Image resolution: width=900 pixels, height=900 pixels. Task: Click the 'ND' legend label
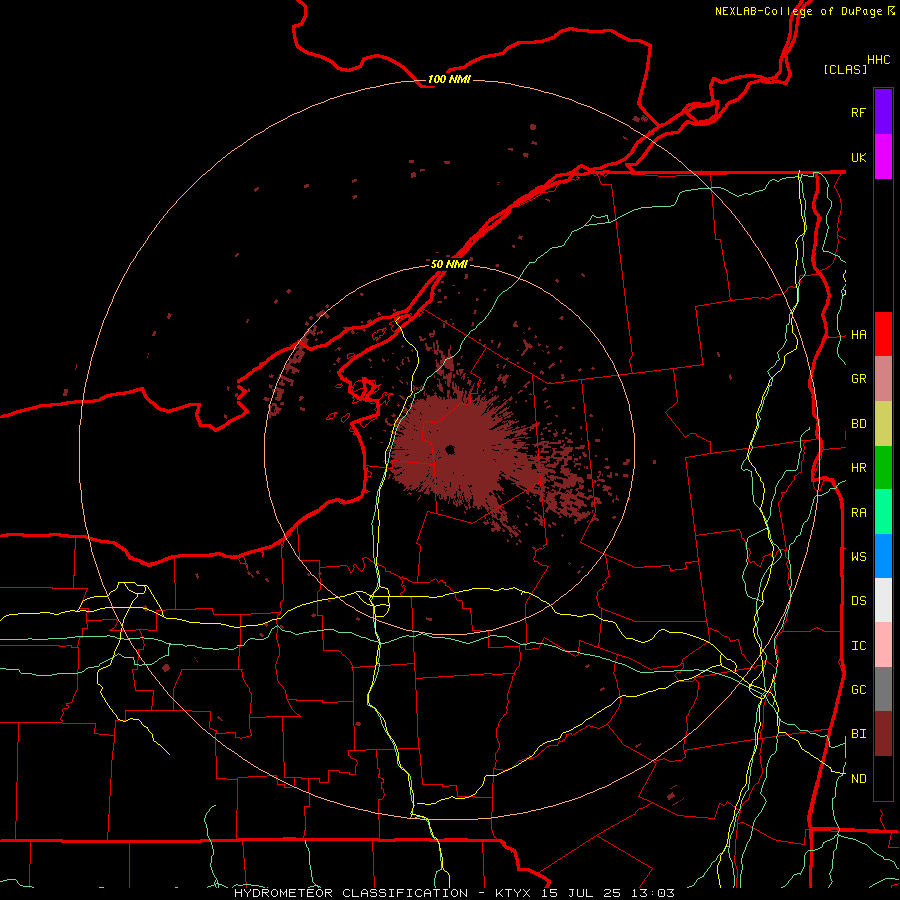point(859,779)
